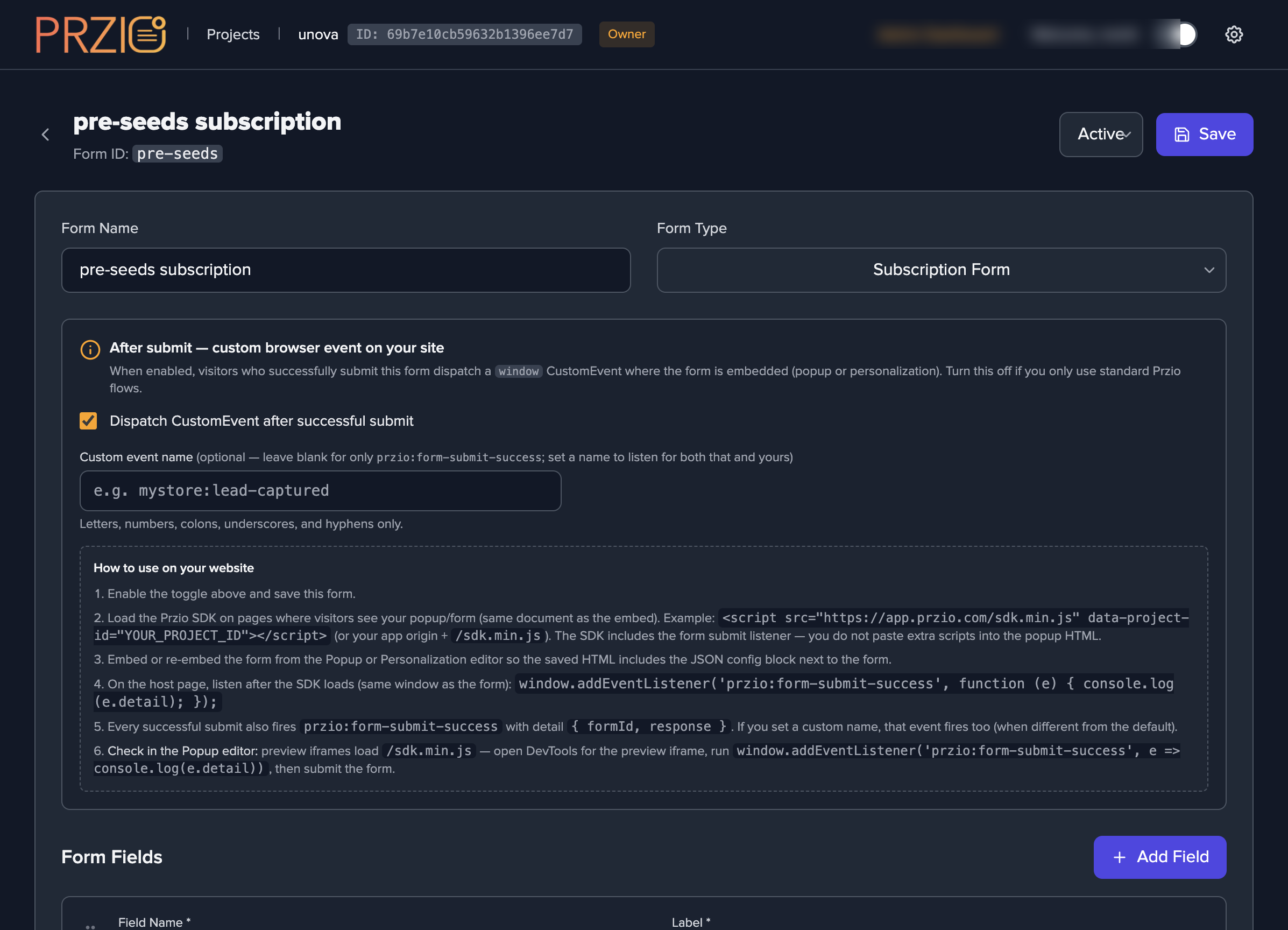Viewport: 1288px width, 930px height.
Task: Click the info icon beside After submit
Action: (90, 349)
